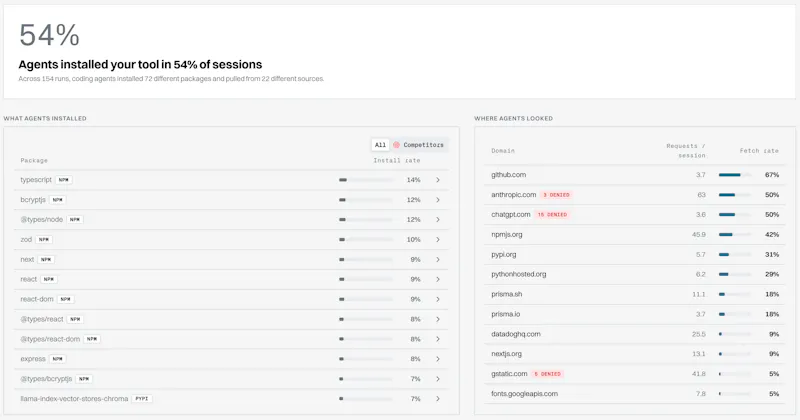Click the express package name
The width and height of the screenshot is (800, 420).
click(x=33, y=359)
